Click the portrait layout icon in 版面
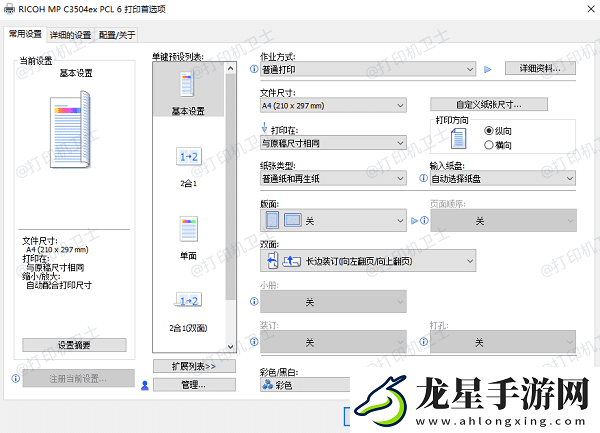Screen dimensions: 600x433 pos(272,220)
